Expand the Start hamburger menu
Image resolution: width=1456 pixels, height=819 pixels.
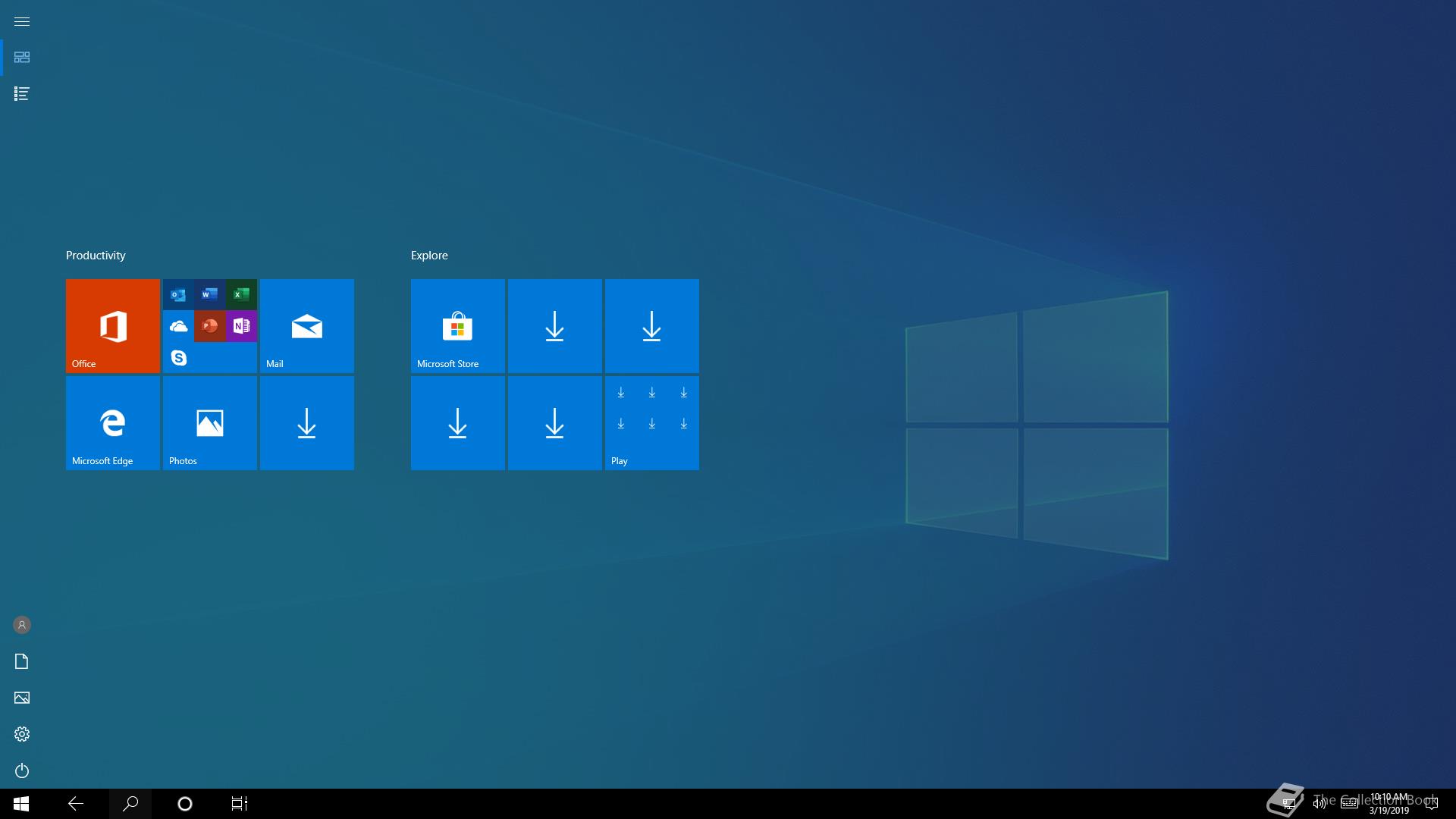[22, 21]
